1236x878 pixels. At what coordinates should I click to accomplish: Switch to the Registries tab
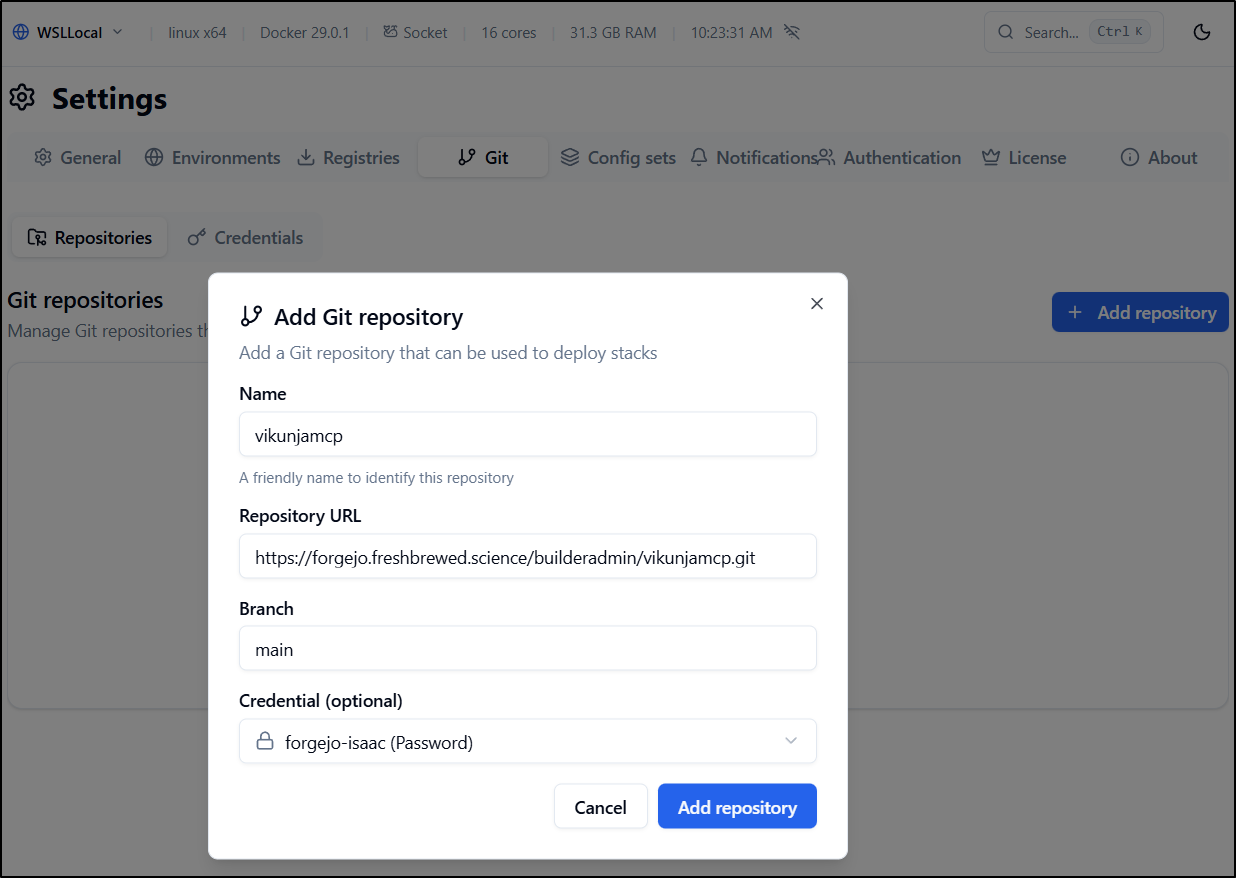click(348, 158)
